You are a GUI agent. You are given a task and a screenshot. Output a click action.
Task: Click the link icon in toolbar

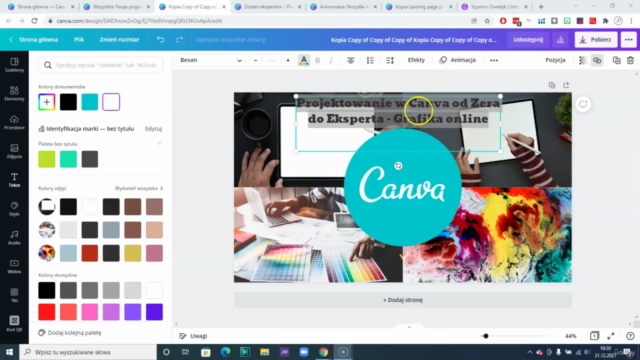pyautogui.click(x=597, y=60)
